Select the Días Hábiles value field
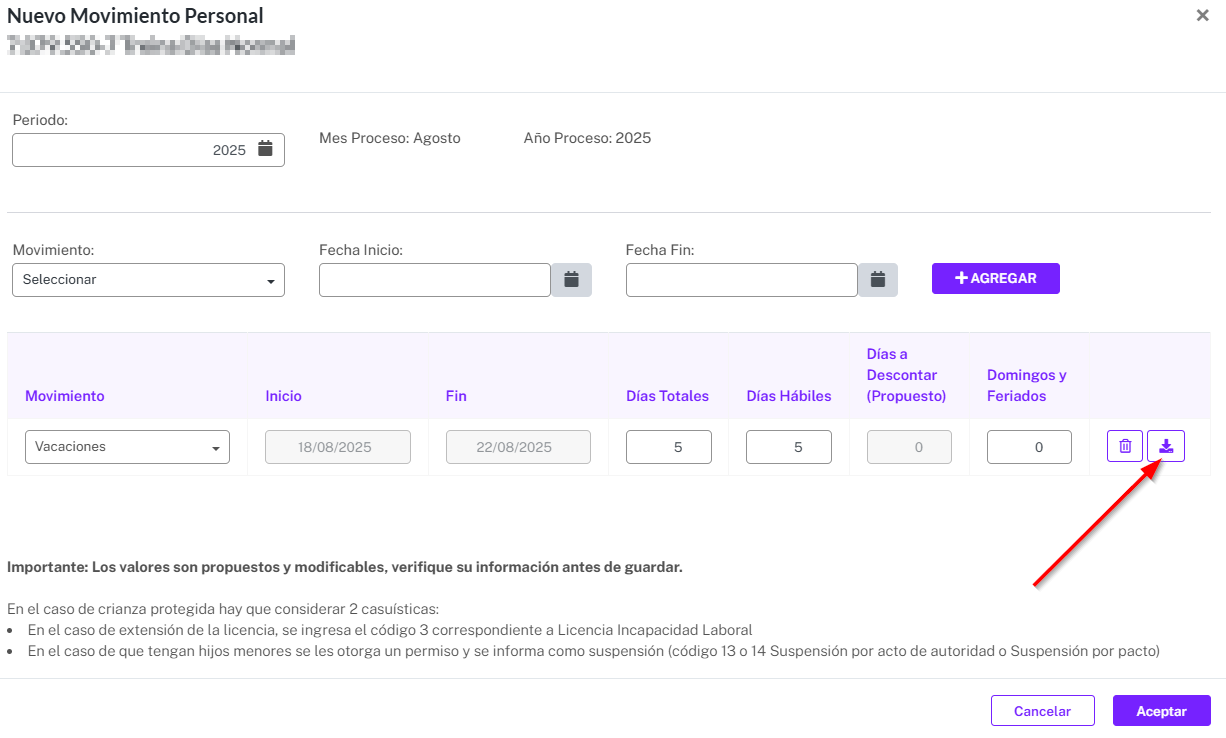The width and height of the screenshot is (1226, 738). click(789, 447)
